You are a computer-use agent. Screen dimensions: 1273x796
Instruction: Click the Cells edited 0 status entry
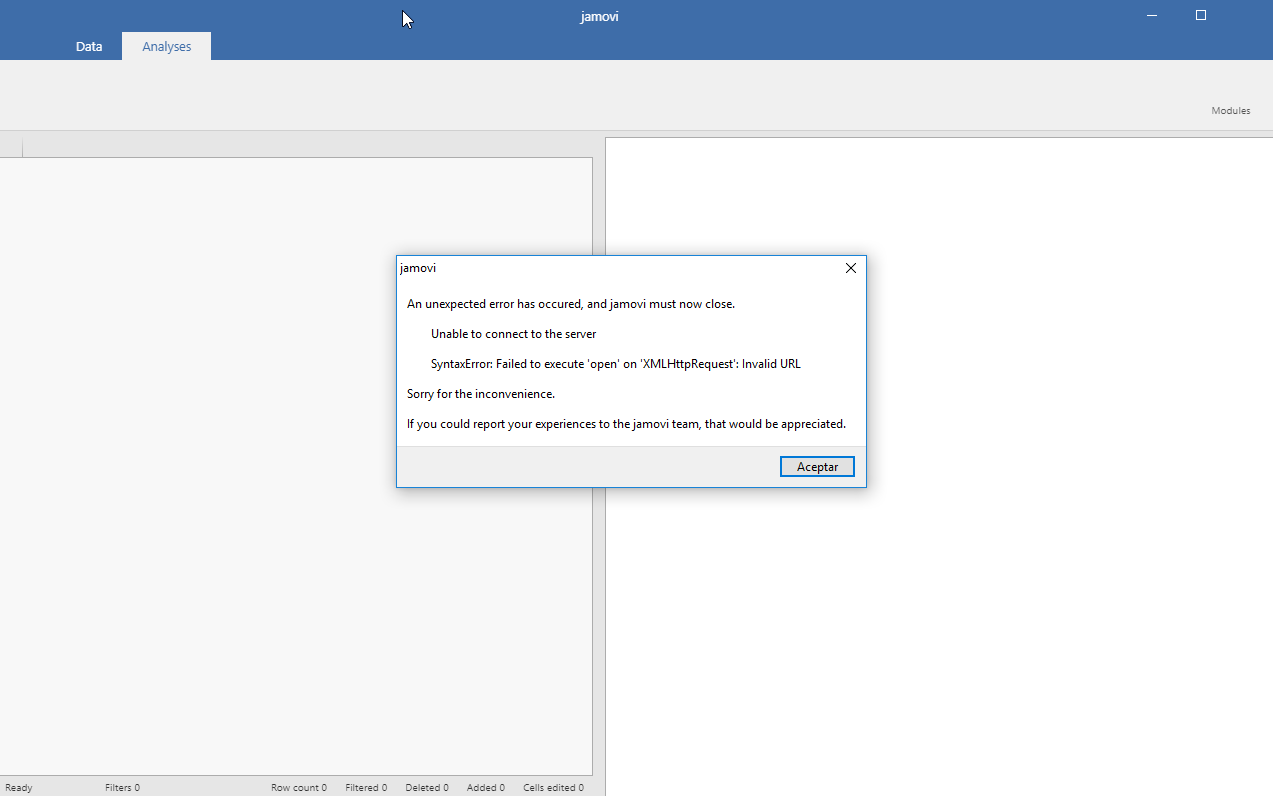[x=553, y=788]
